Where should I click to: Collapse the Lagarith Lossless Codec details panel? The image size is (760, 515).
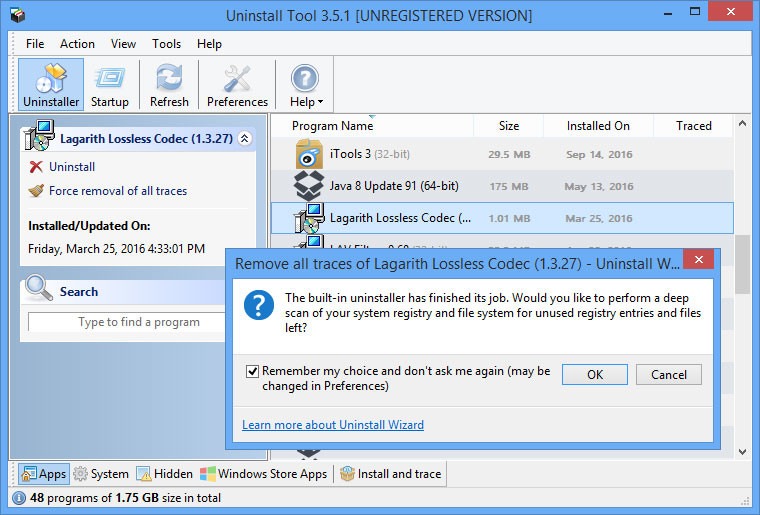(x=245, y=139)
